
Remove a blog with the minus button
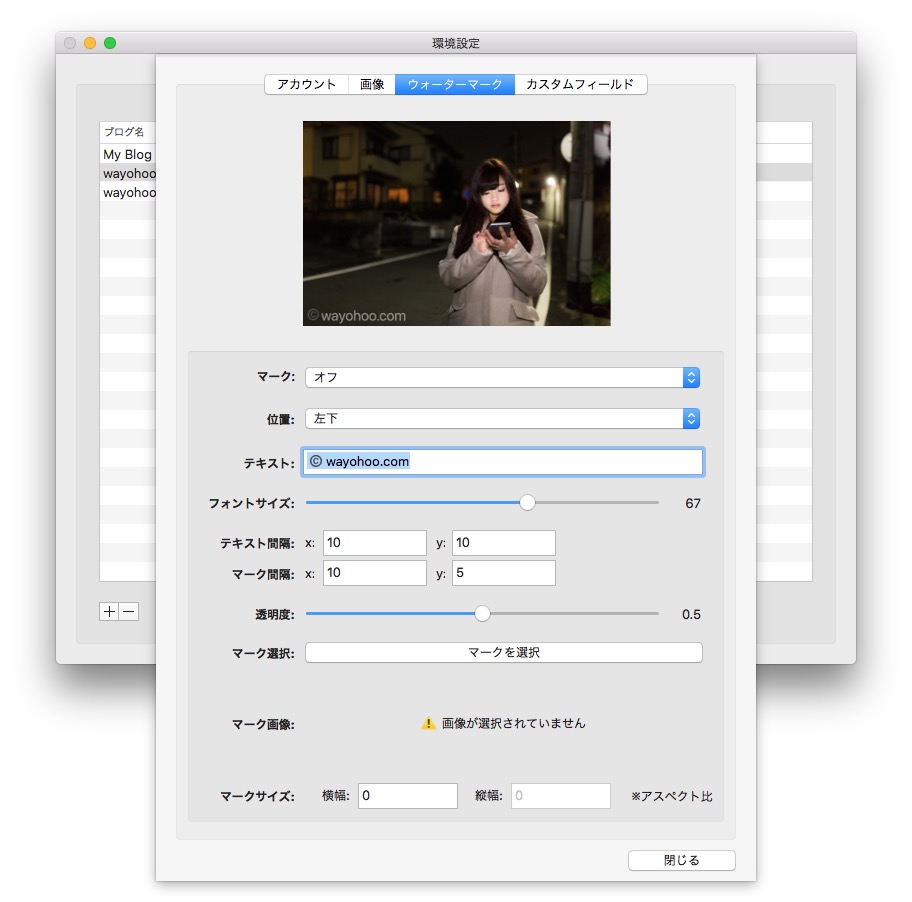129,611
